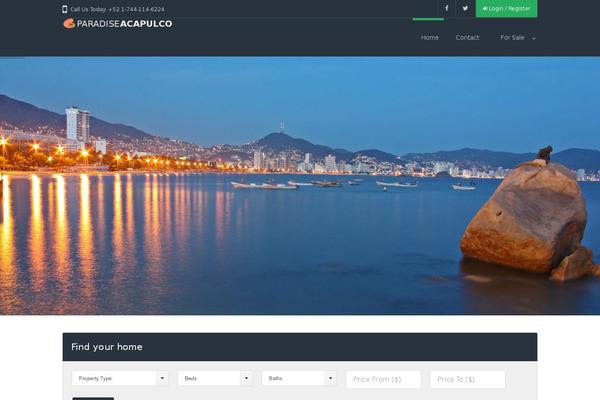The image size is (600, 400).
Task: Open the Property Type dropdown
Action: point(120,378)
